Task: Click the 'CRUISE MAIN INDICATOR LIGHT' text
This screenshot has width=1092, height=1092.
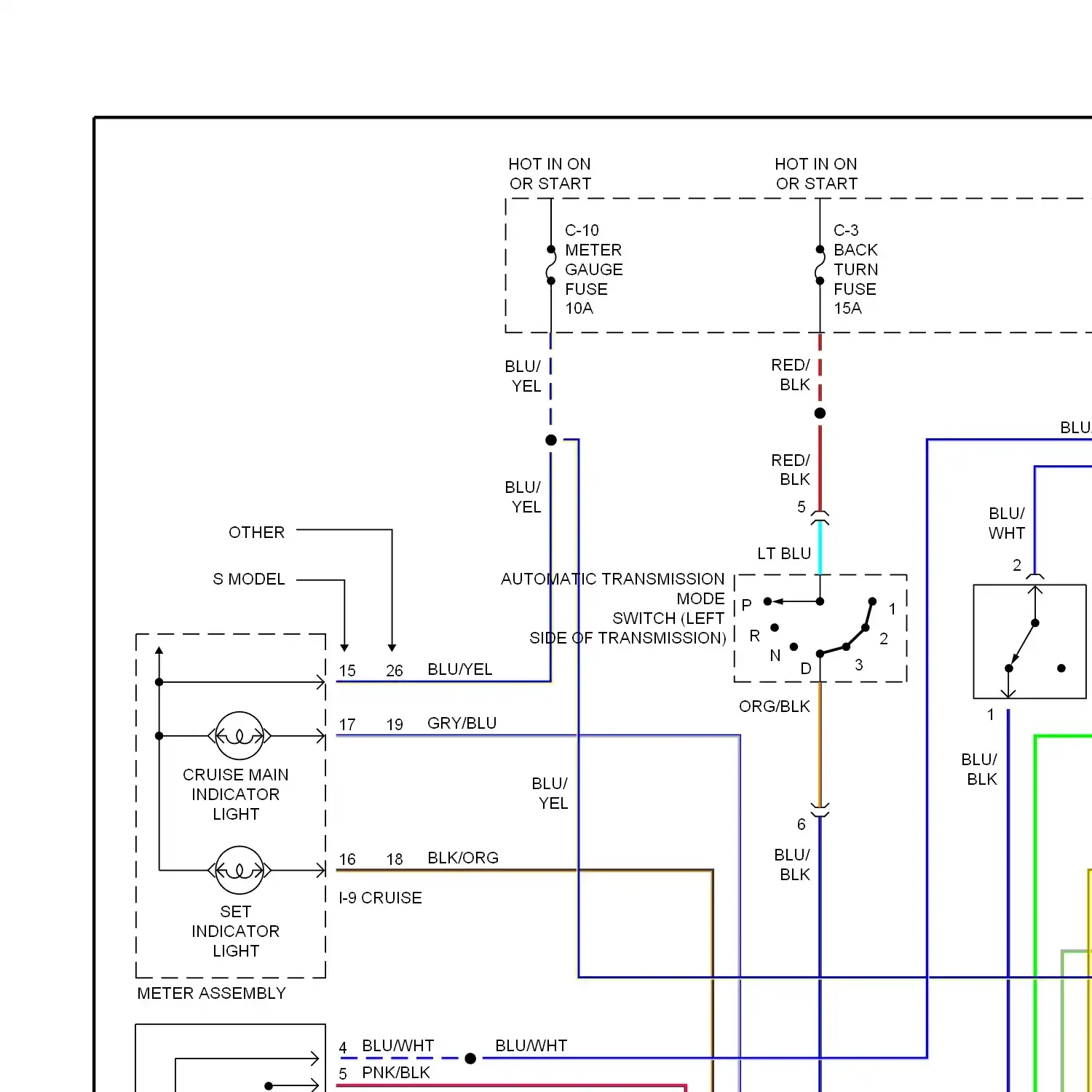Action: point(235,794)
